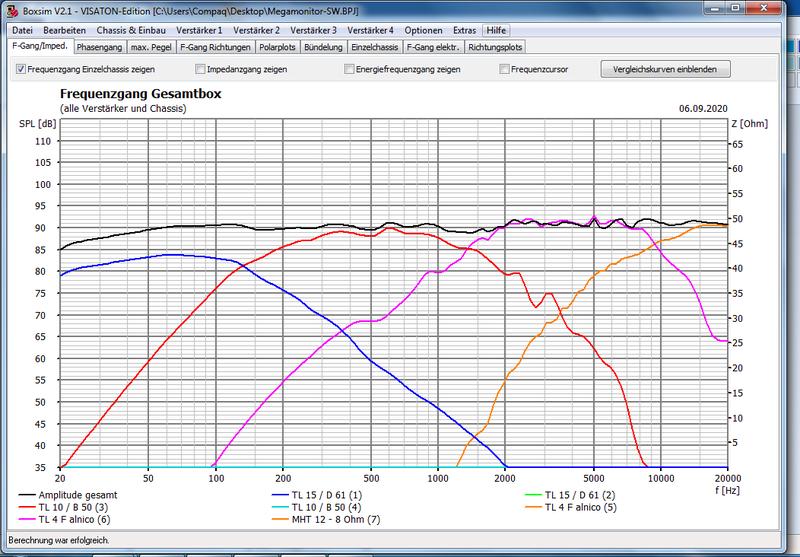Open the Datei menu
This screenshot has height=557, width=800.
[x=22, y=31]
